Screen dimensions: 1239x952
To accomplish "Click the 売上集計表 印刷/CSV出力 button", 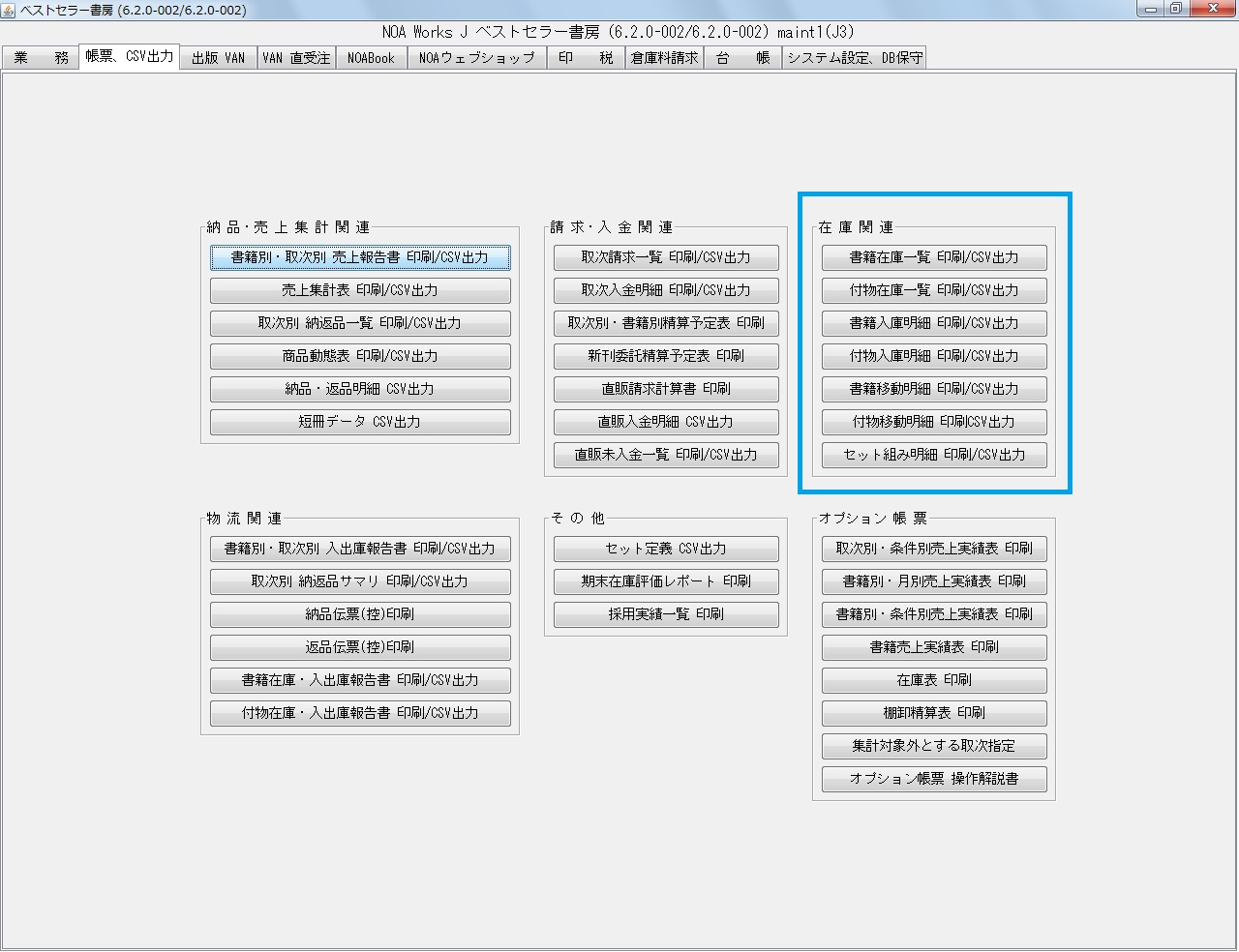I will [360, 290].
